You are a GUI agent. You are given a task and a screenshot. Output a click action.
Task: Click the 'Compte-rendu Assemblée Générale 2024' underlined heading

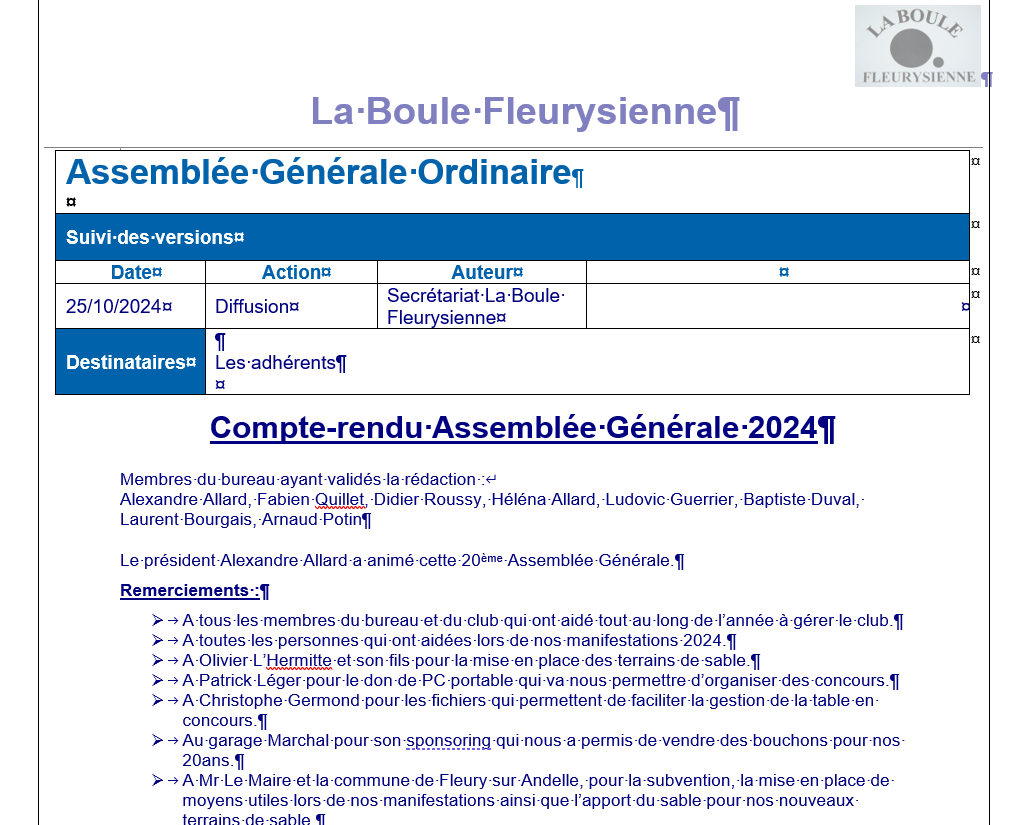514,428
